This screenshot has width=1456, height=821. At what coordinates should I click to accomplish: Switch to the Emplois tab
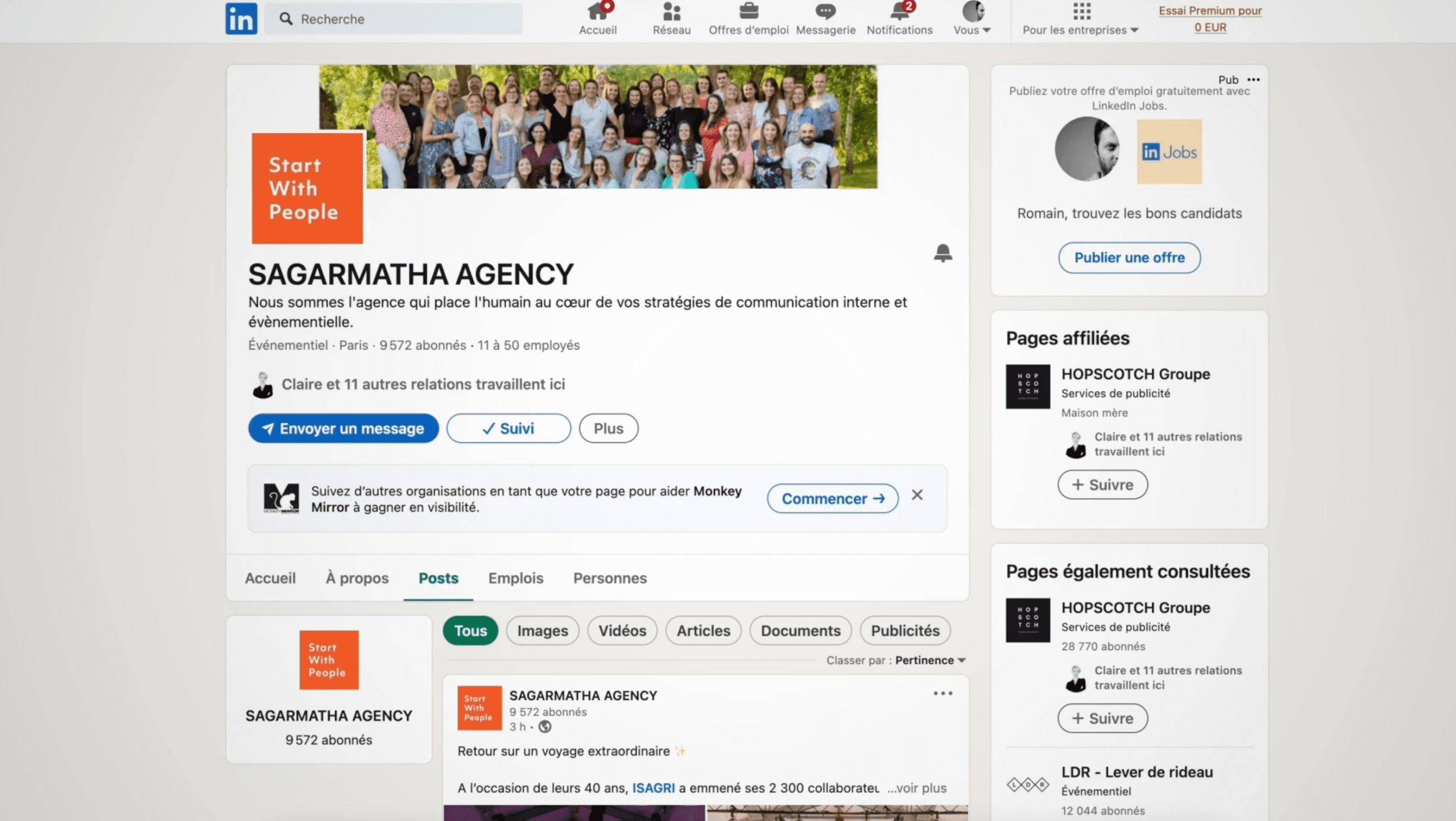(516, 578)
